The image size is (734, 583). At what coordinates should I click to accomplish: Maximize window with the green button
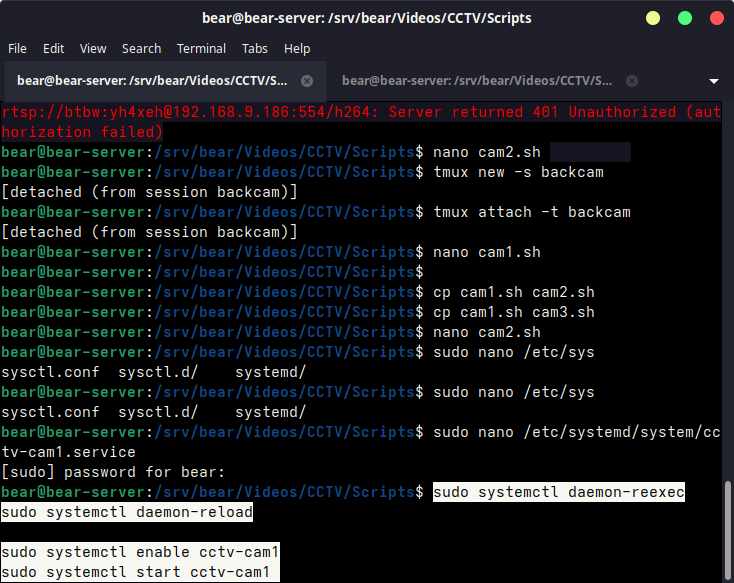(x=685, y=18)
